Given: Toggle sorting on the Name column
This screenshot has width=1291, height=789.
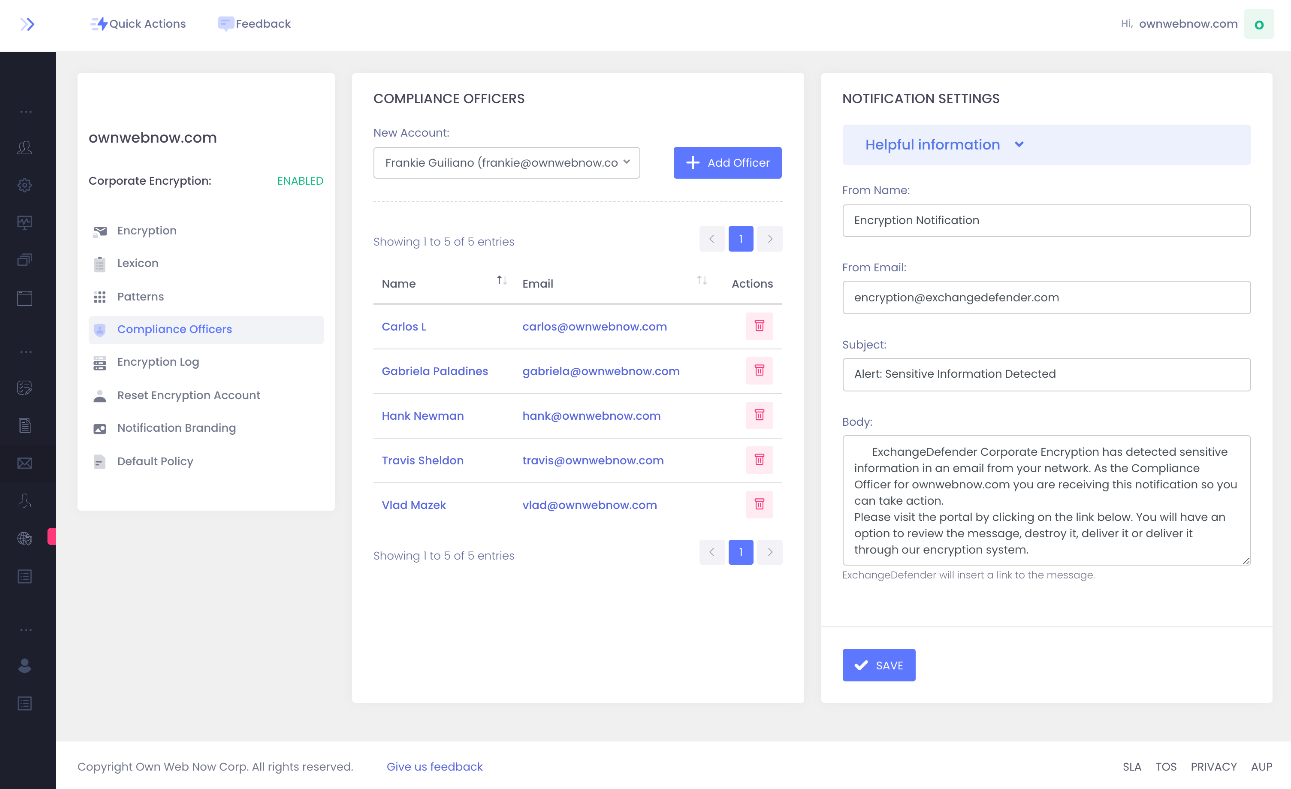Looking at the screenshot, I should pos(500,281).
